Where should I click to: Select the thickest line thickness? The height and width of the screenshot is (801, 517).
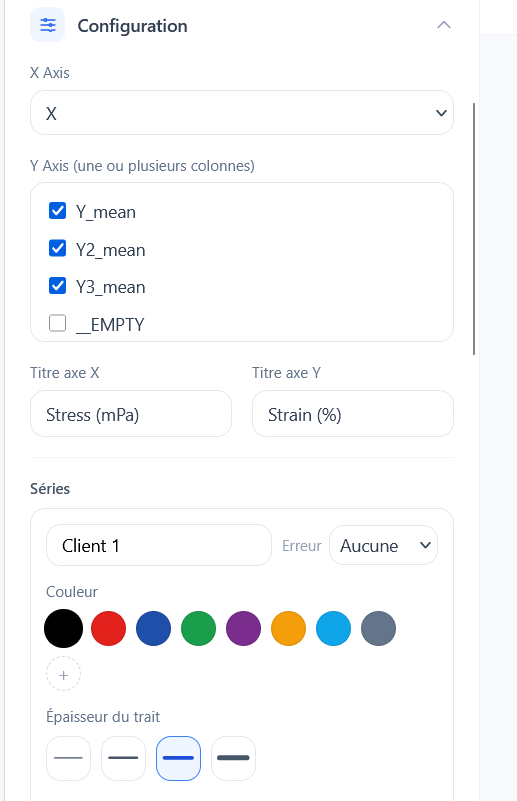pyautogui.click(x=233, y=758)
